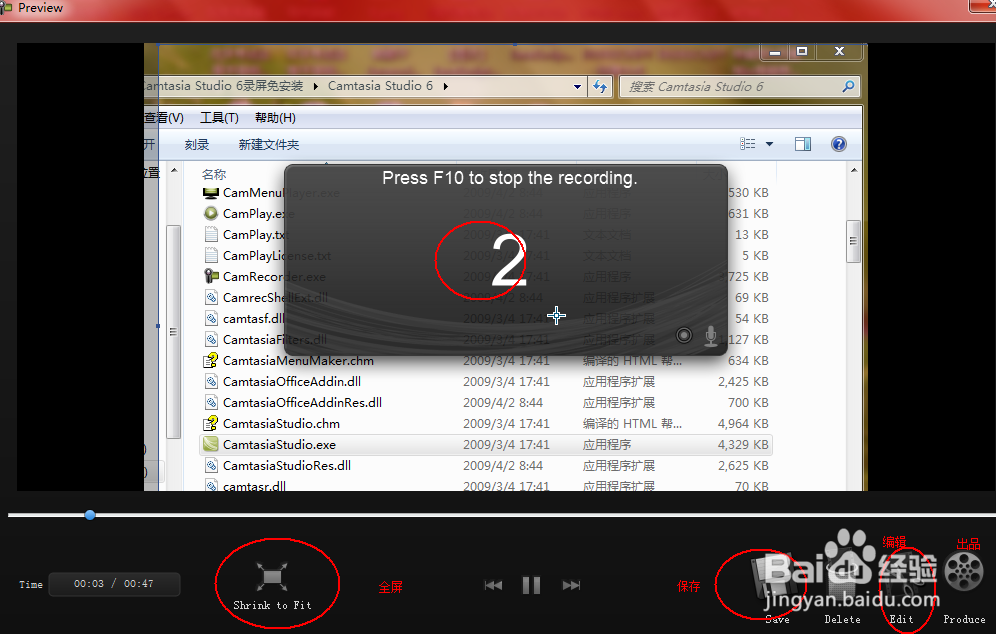Open the recording in the editor via the Edit icon
Image resolution: width=996 pixels, height=634 pixels.
903,578
